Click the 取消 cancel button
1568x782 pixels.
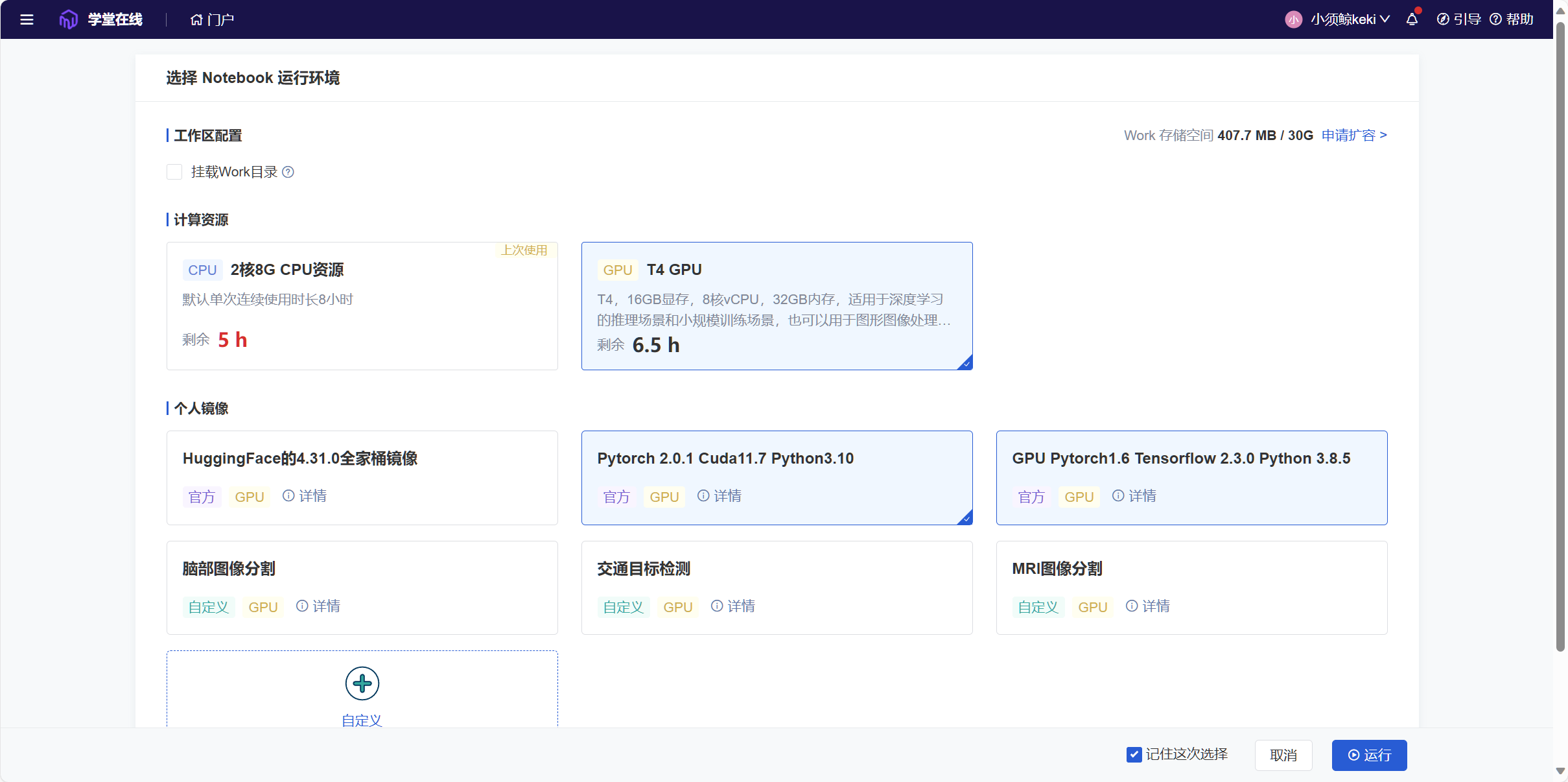tap(1283, 755)
